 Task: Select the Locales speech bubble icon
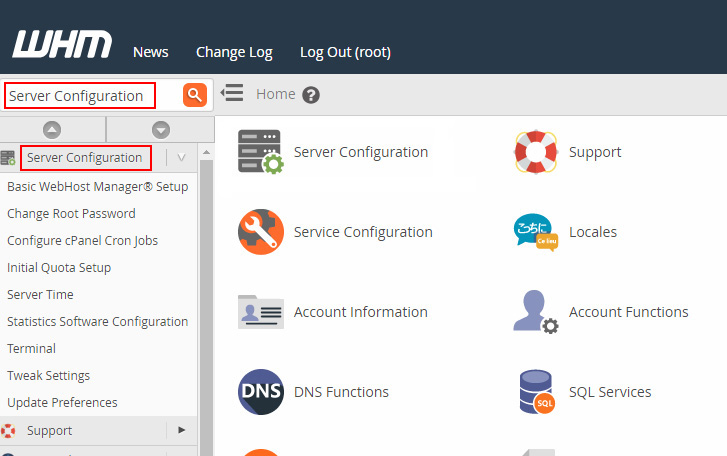[535, 232]
